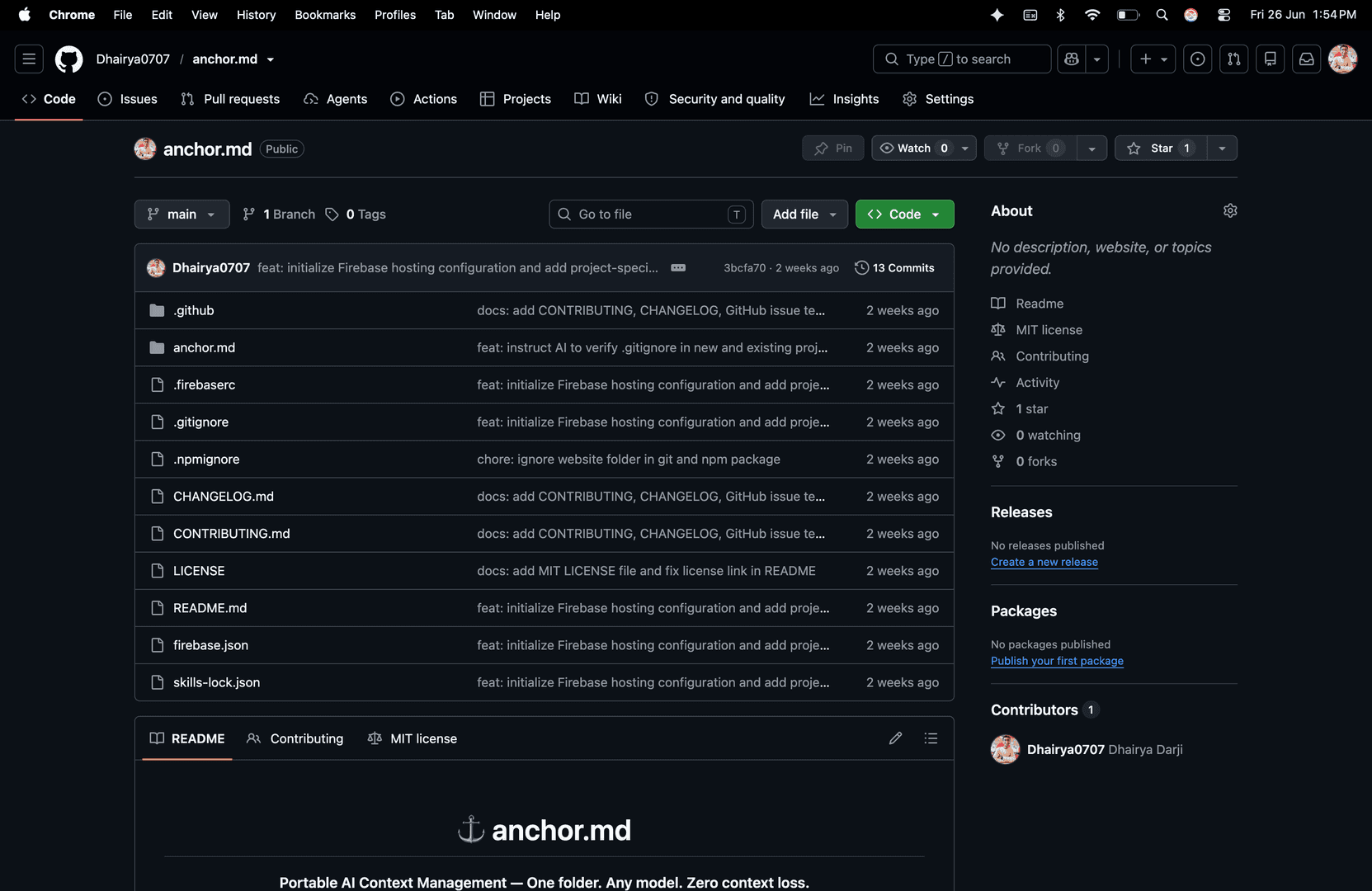This screenshot has height=891, width=1372.
Task: Go to repository Settings tab
Action: [938, 99]
